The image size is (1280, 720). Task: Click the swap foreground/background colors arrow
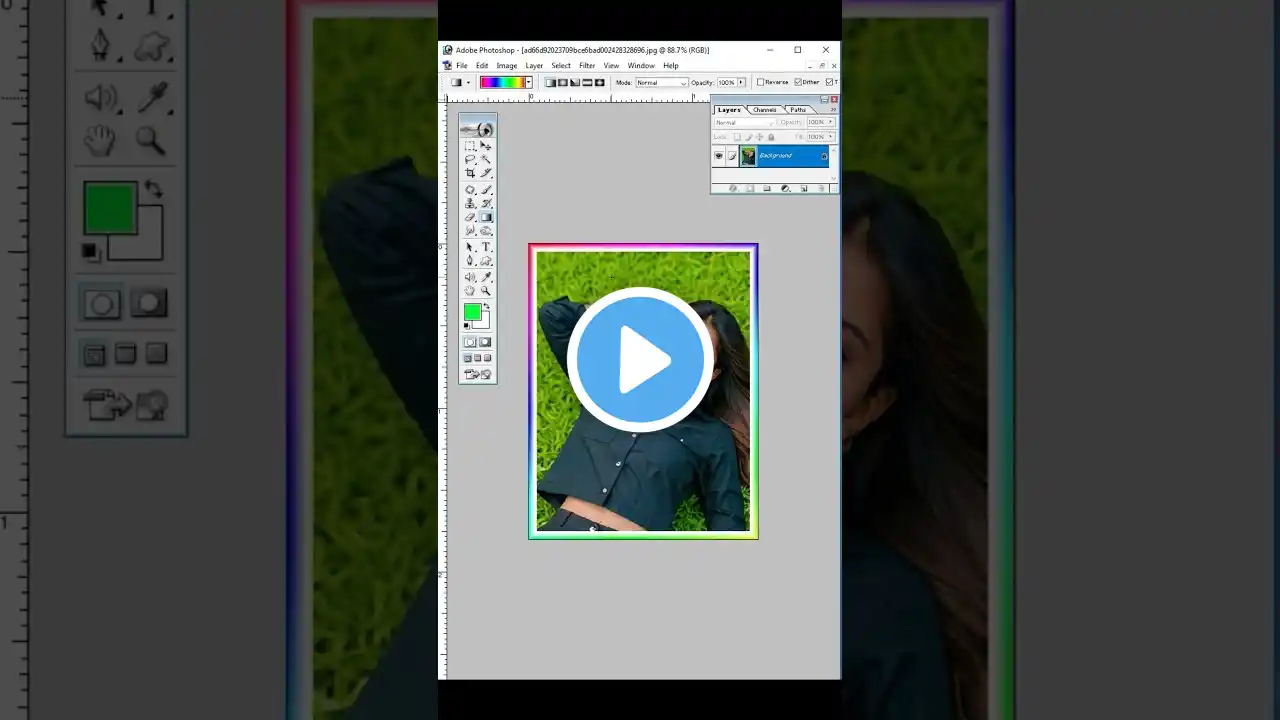tap(487, 308)
